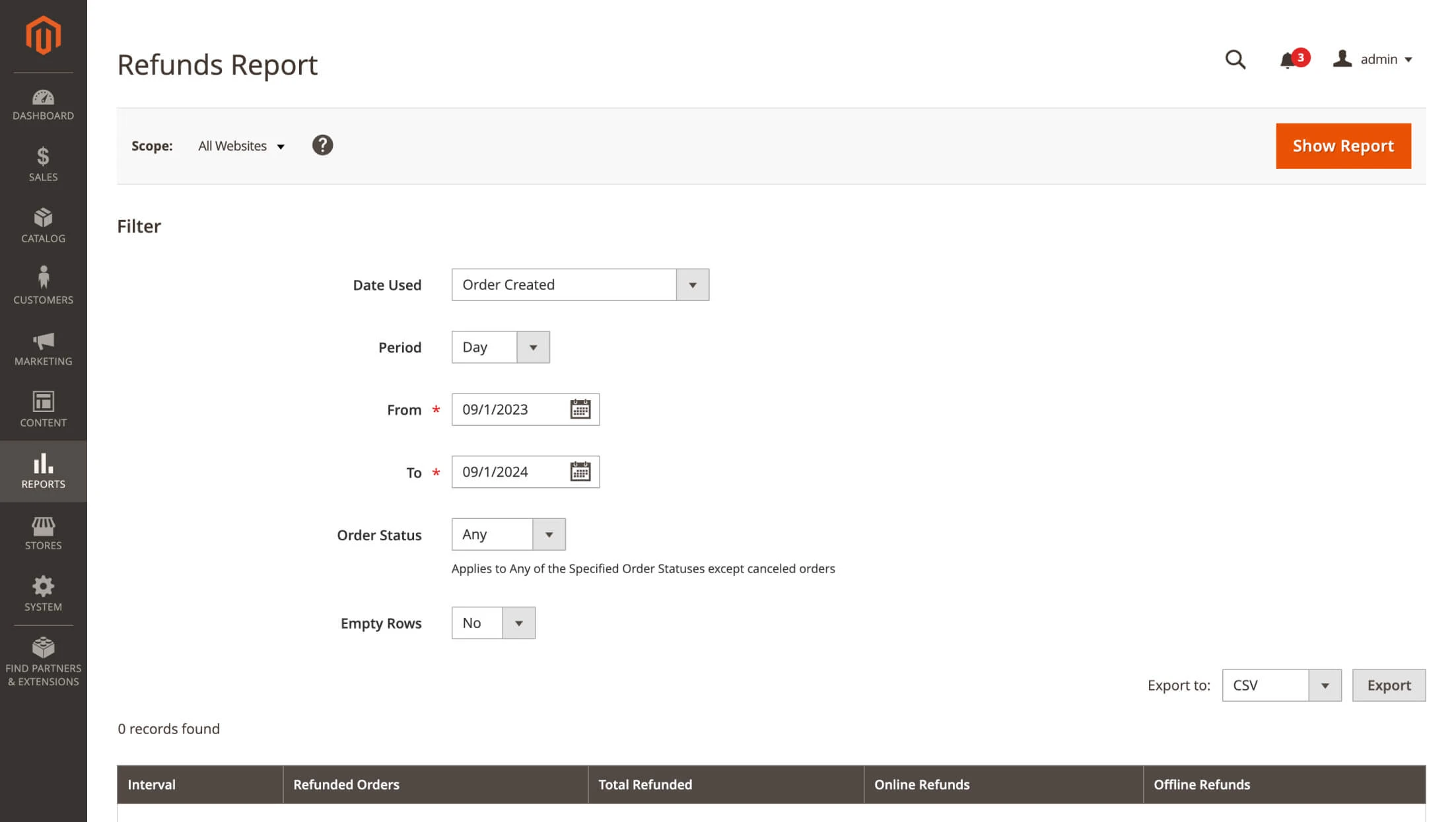The image size is (1456, 822).
Task: Open the Sales menu in sidebar
Action: pos(43,164)
